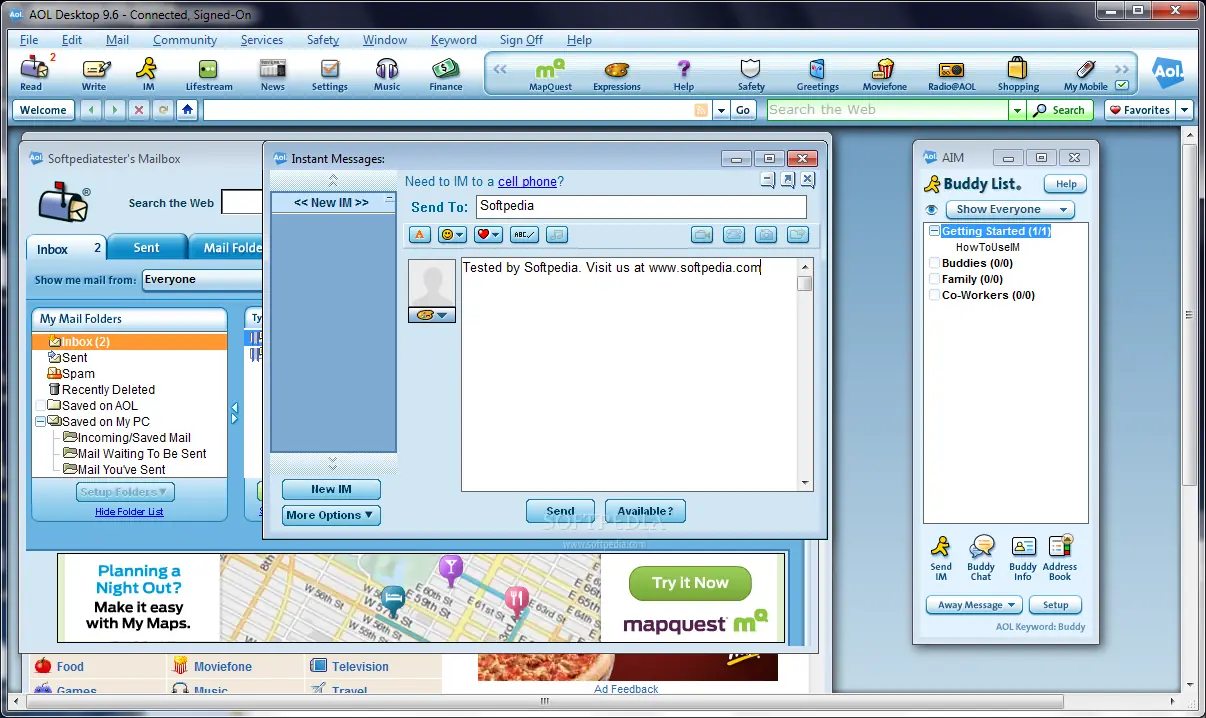Click the Hide Folder List link
This screenshot has width=1206, height=718.
[129, 512]
